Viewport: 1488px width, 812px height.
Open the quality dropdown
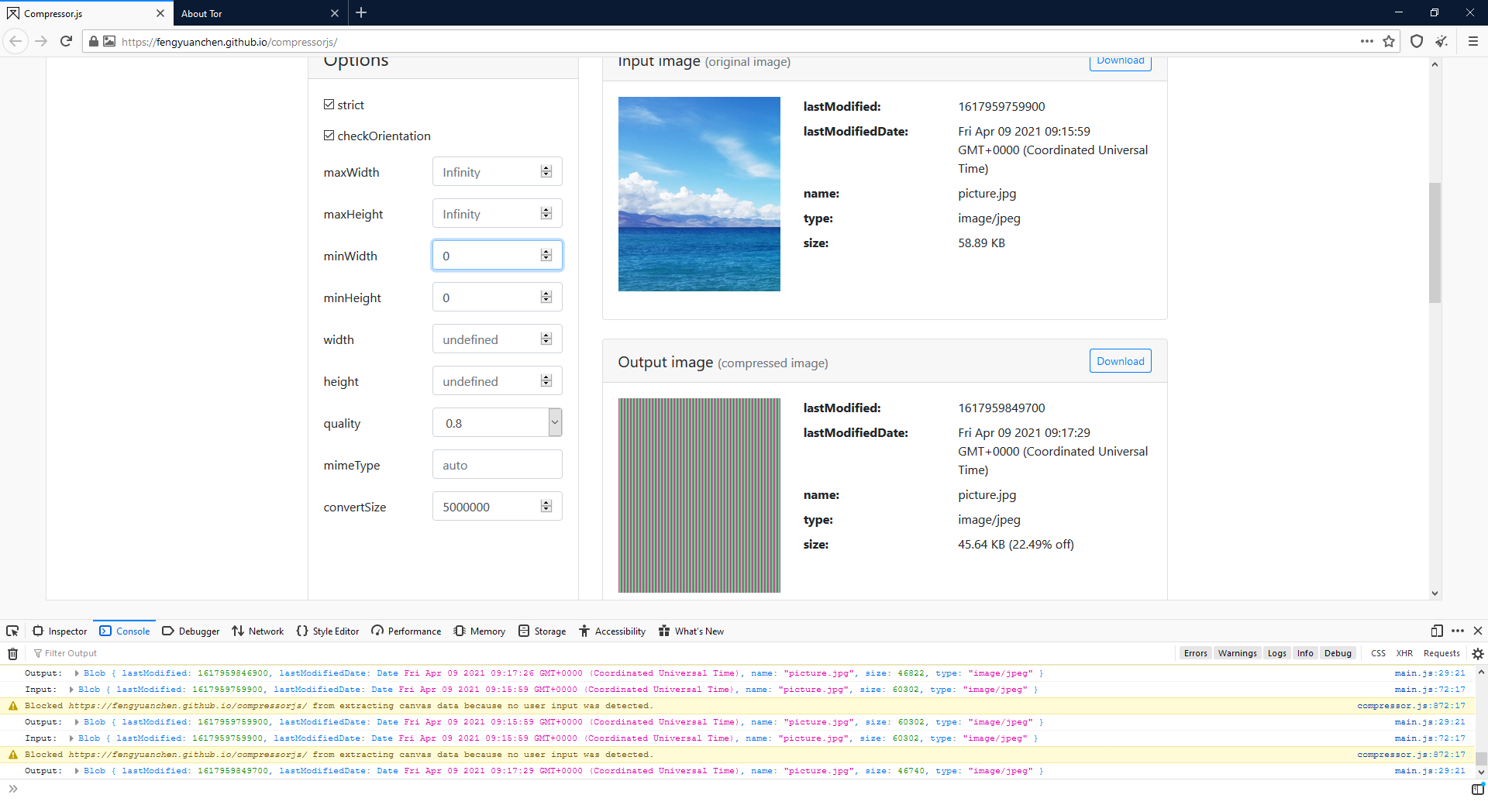point(554,422)
